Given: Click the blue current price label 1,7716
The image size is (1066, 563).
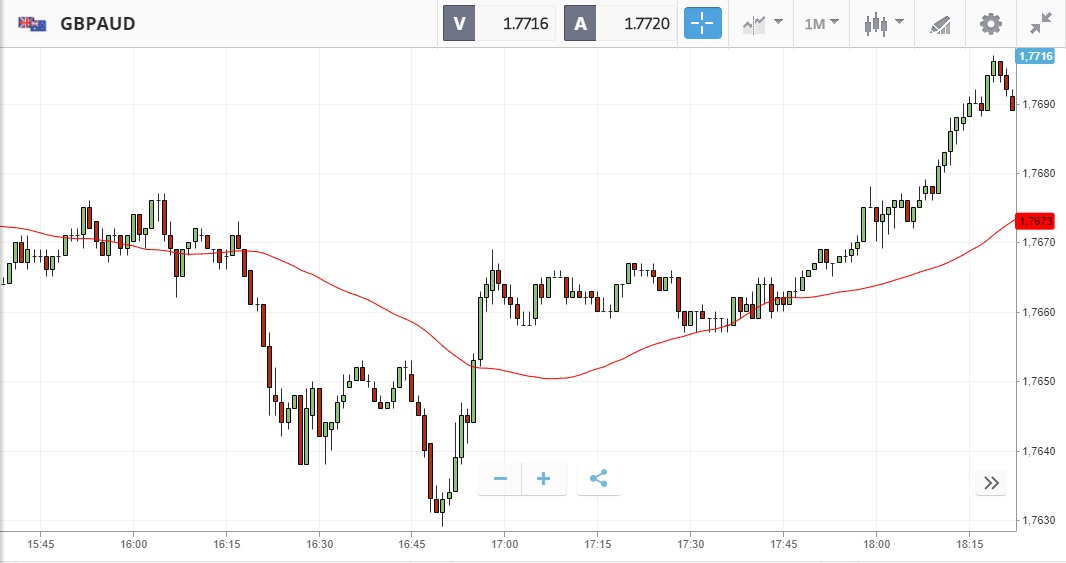Looking at the screenshot, I should pyautogui.click(x=1035, y=56).
